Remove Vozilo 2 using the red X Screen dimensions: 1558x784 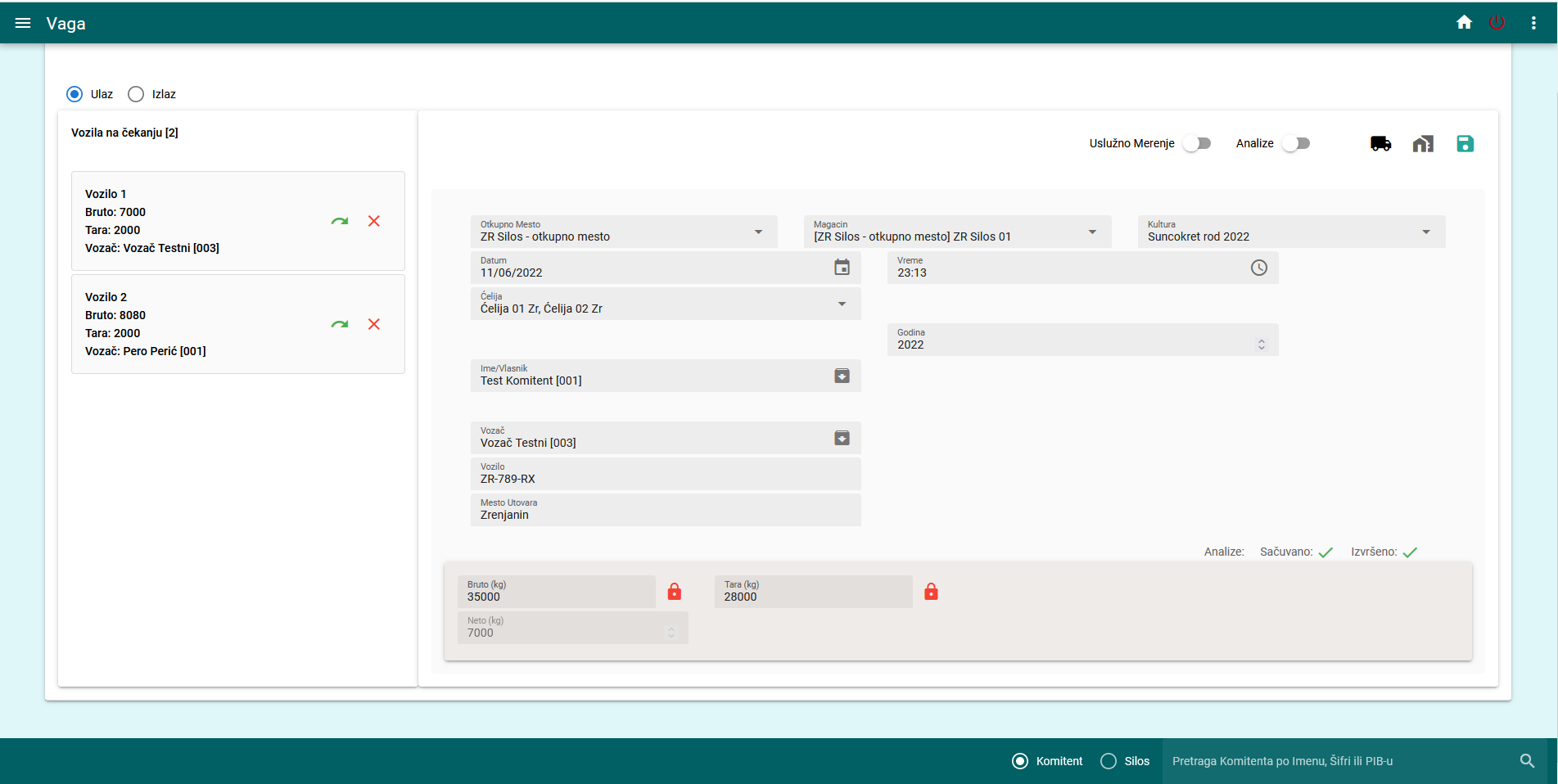click(374, 324)
